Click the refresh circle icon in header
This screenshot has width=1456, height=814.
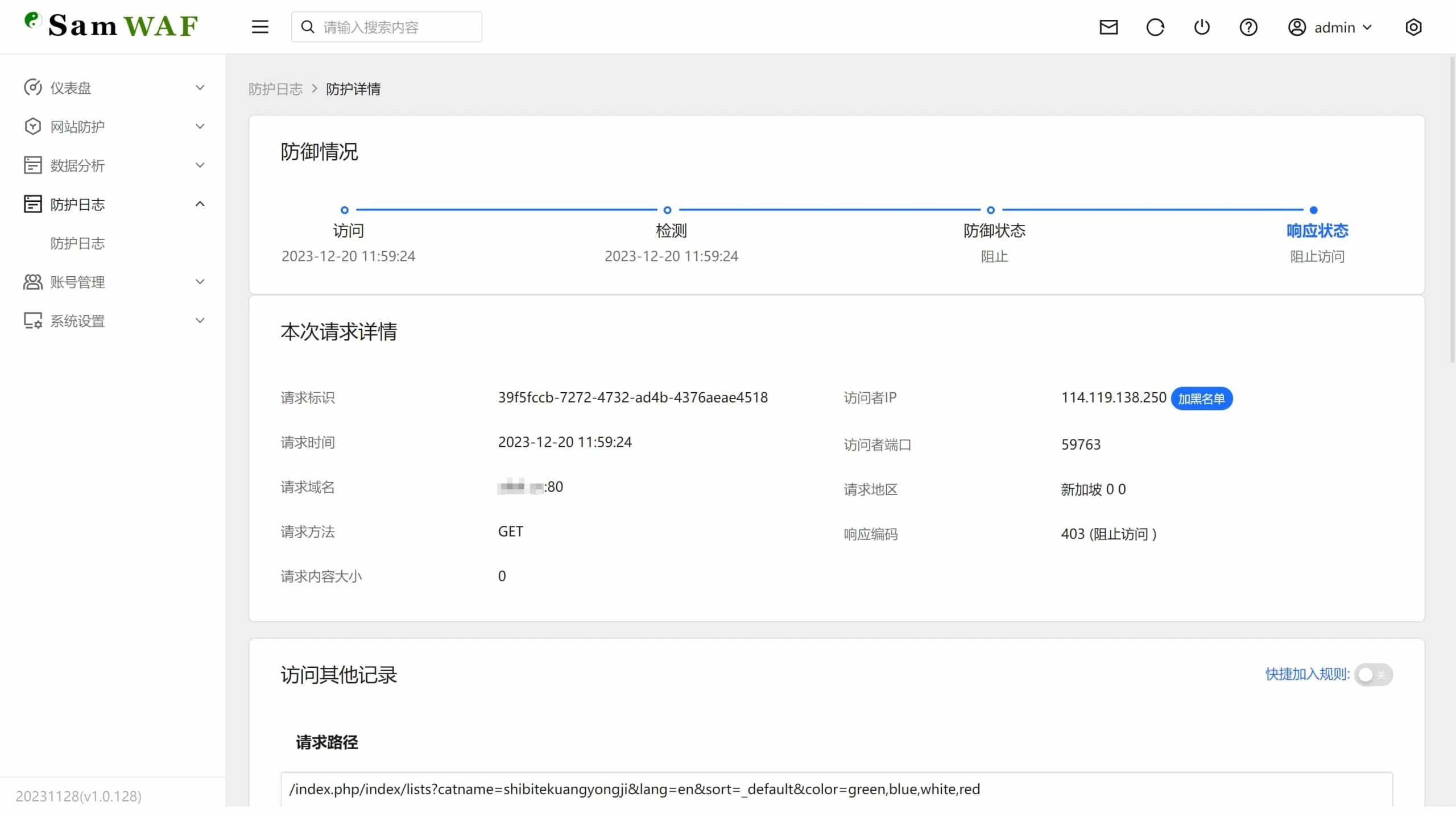(1155, 27)
